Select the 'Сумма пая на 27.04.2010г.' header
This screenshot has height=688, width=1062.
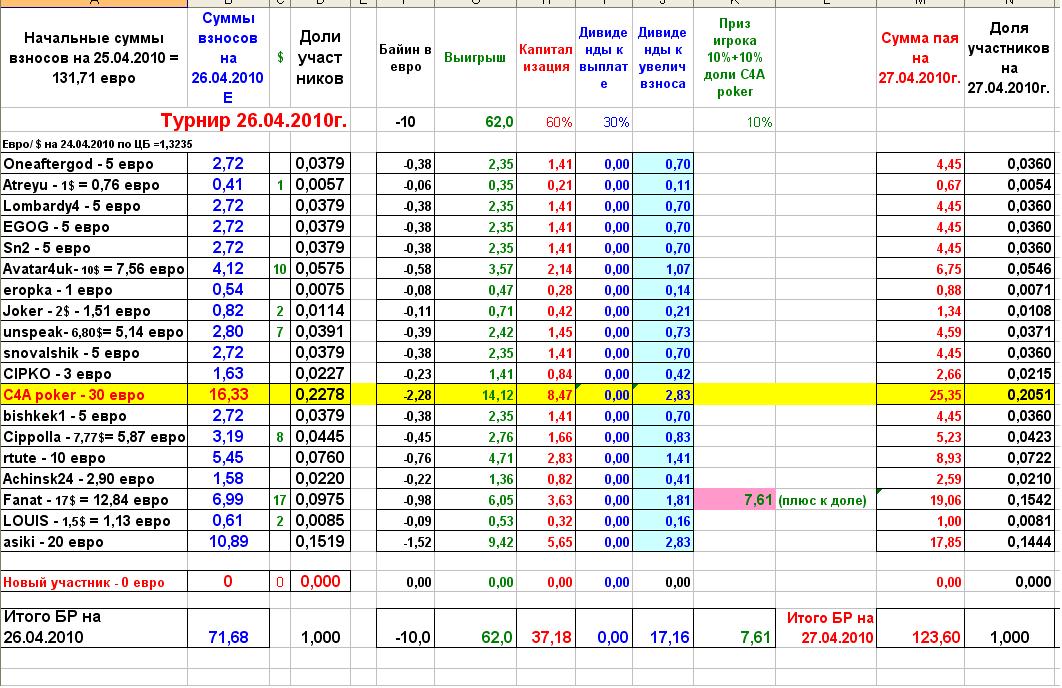pos(920,58)
